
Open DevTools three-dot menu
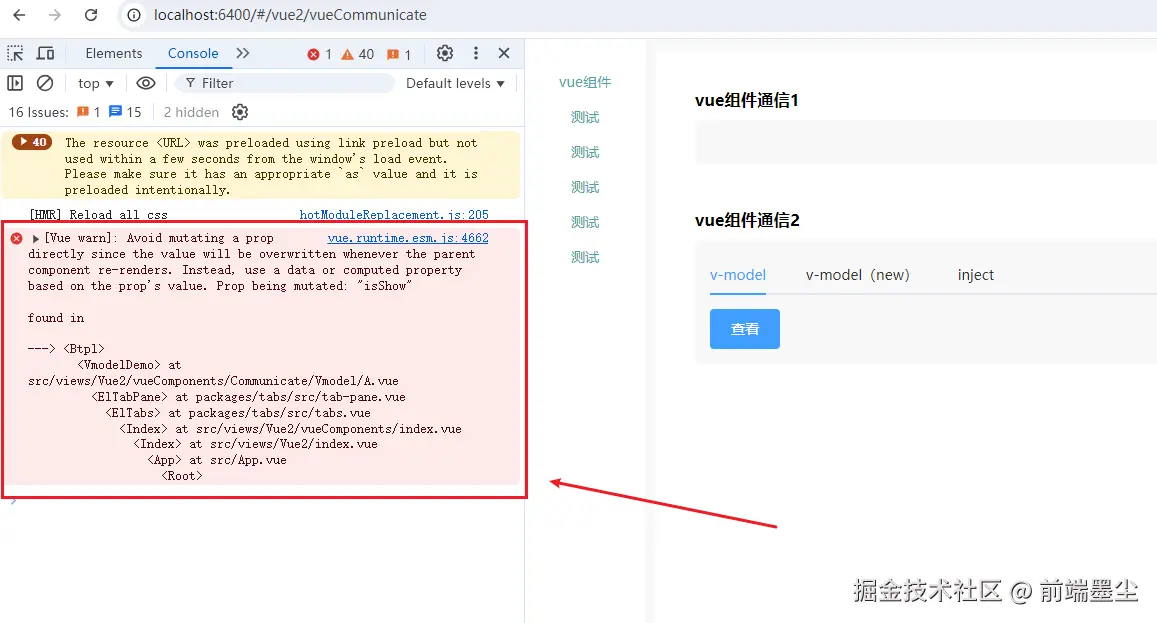(x=476, y=53)
